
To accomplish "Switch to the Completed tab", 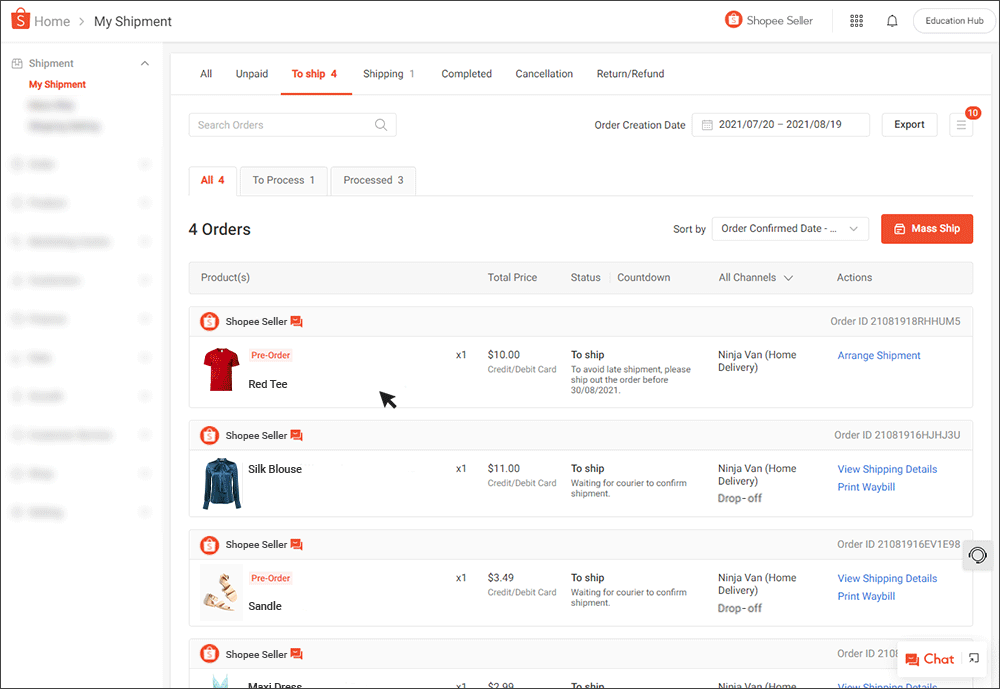I will tap(466, 74).
